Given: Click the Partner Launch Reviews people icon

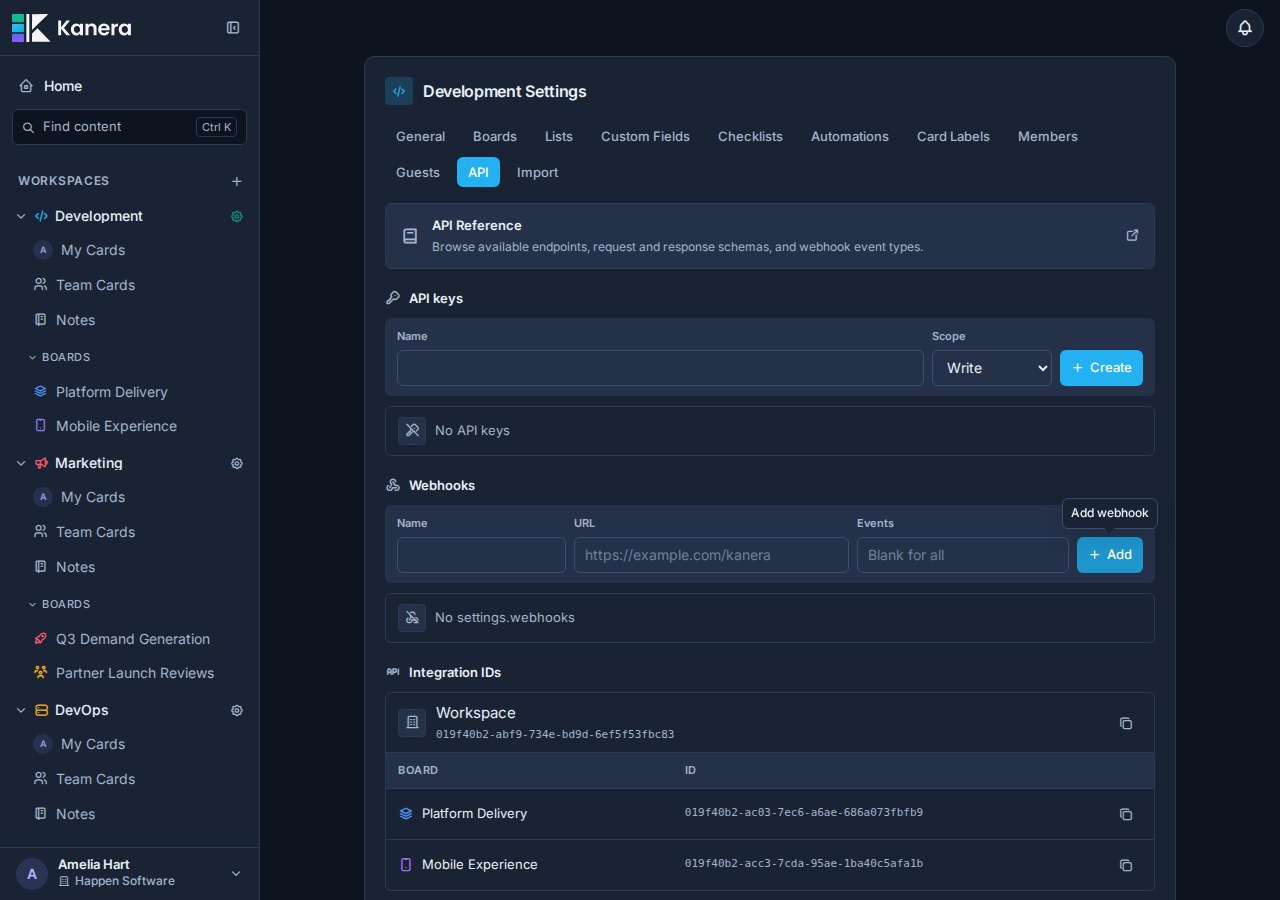Looking at the screenshot, I should [x=40, y=673].
